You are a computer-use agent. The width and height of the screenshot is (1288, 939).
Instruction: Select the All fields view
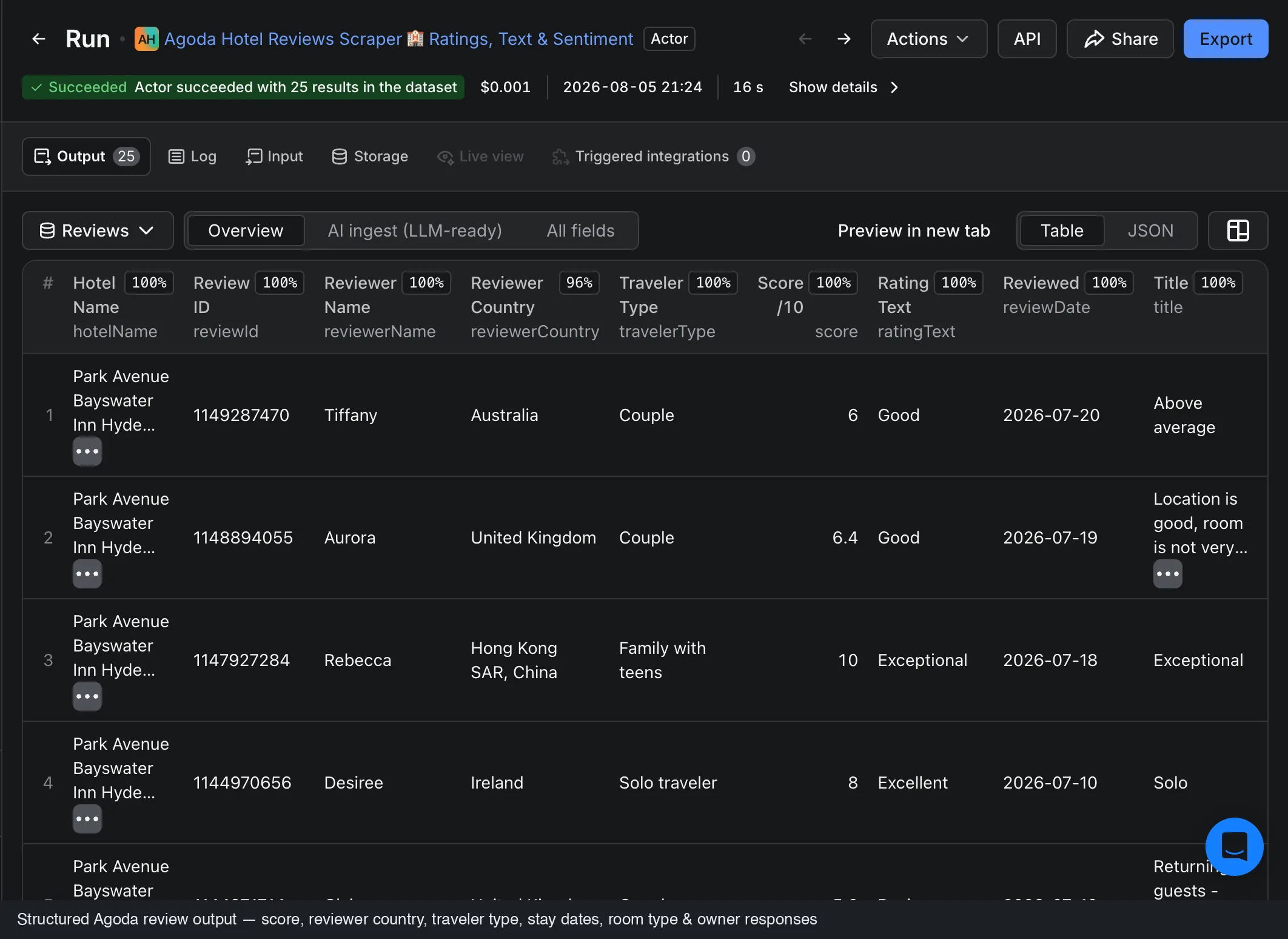580,231
